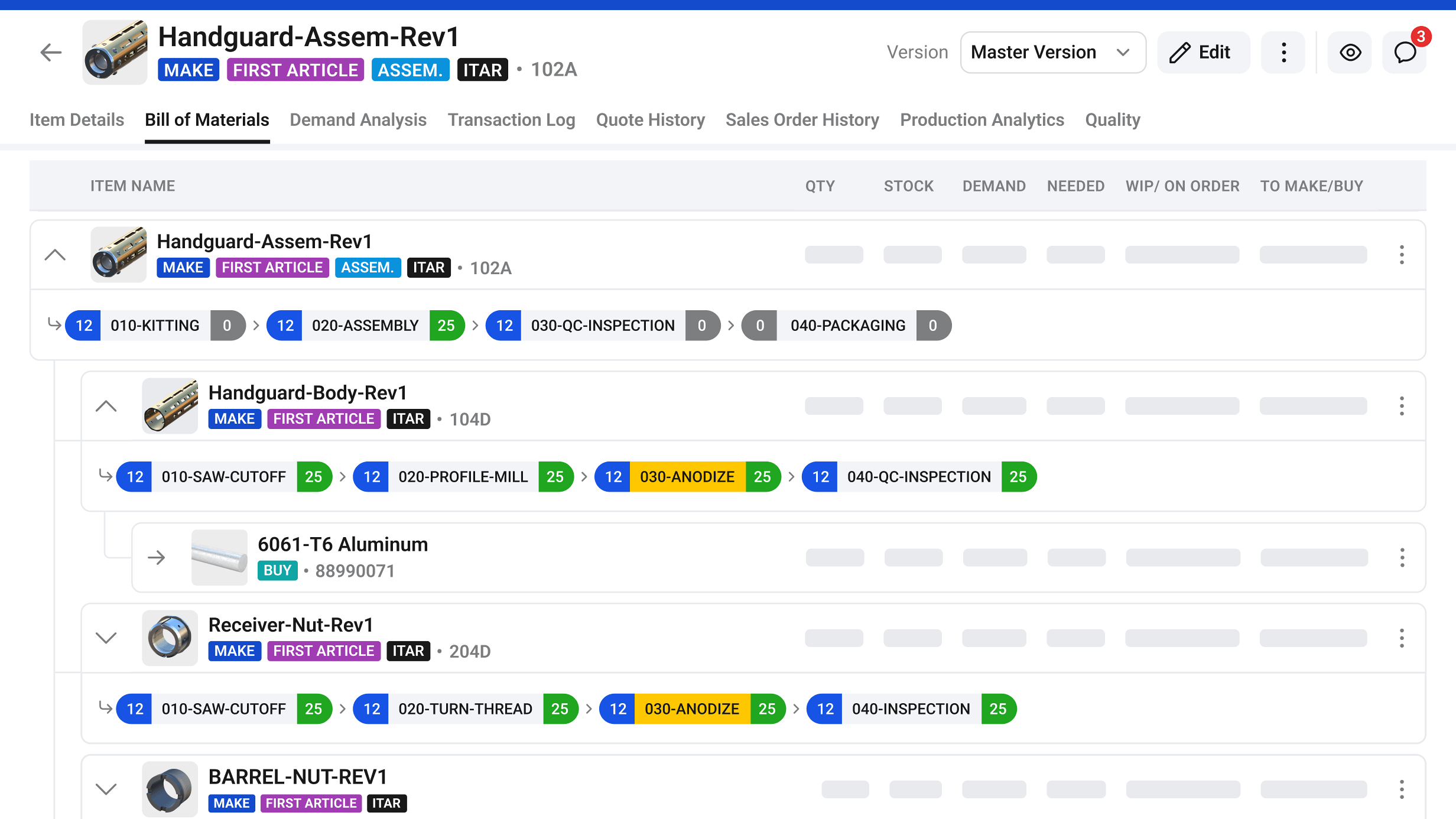
Task: Click the Handguard-Body-Rev1 item name
Action: tap(308, 393)
